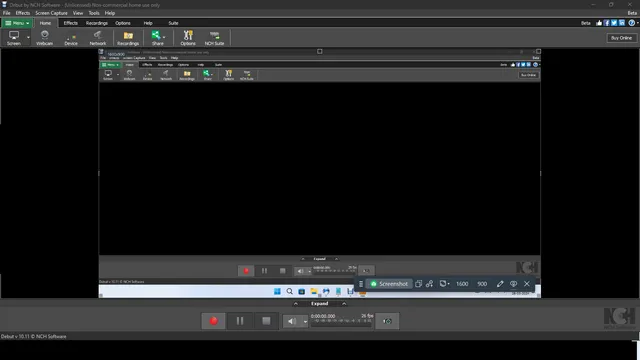Switch to the Home ribbon tab
Screen dimensions: 640x360
point(45,23)
